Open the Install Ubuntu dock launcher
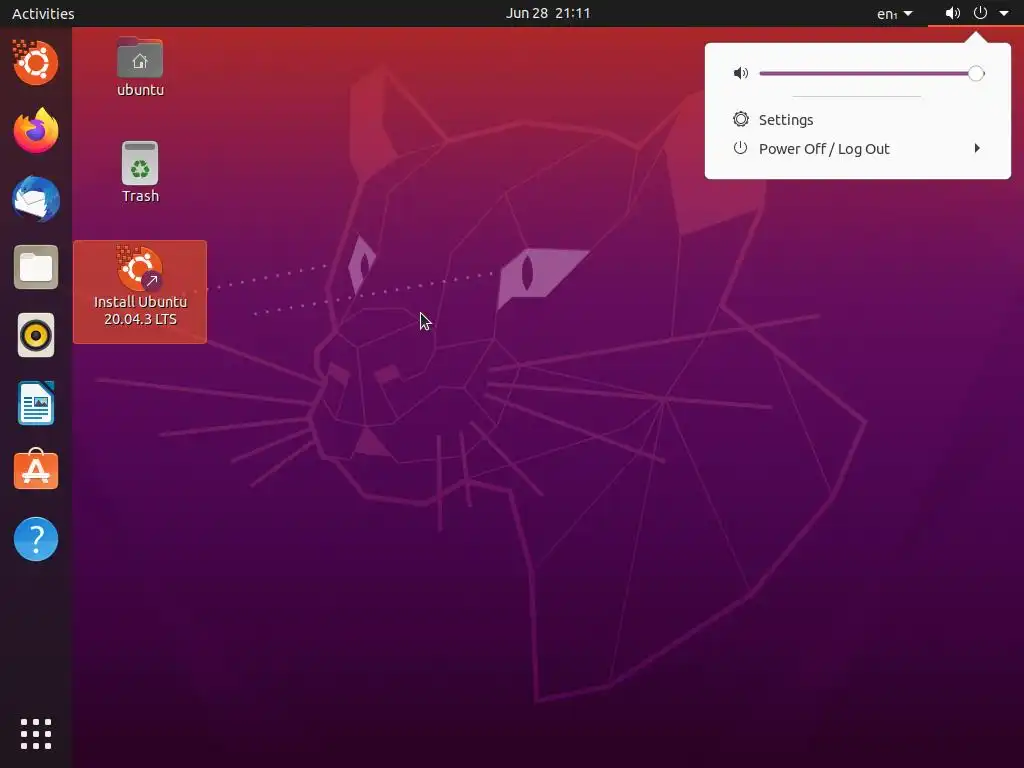This screenshot has height=768, width=1024. (x=35, y=63)
